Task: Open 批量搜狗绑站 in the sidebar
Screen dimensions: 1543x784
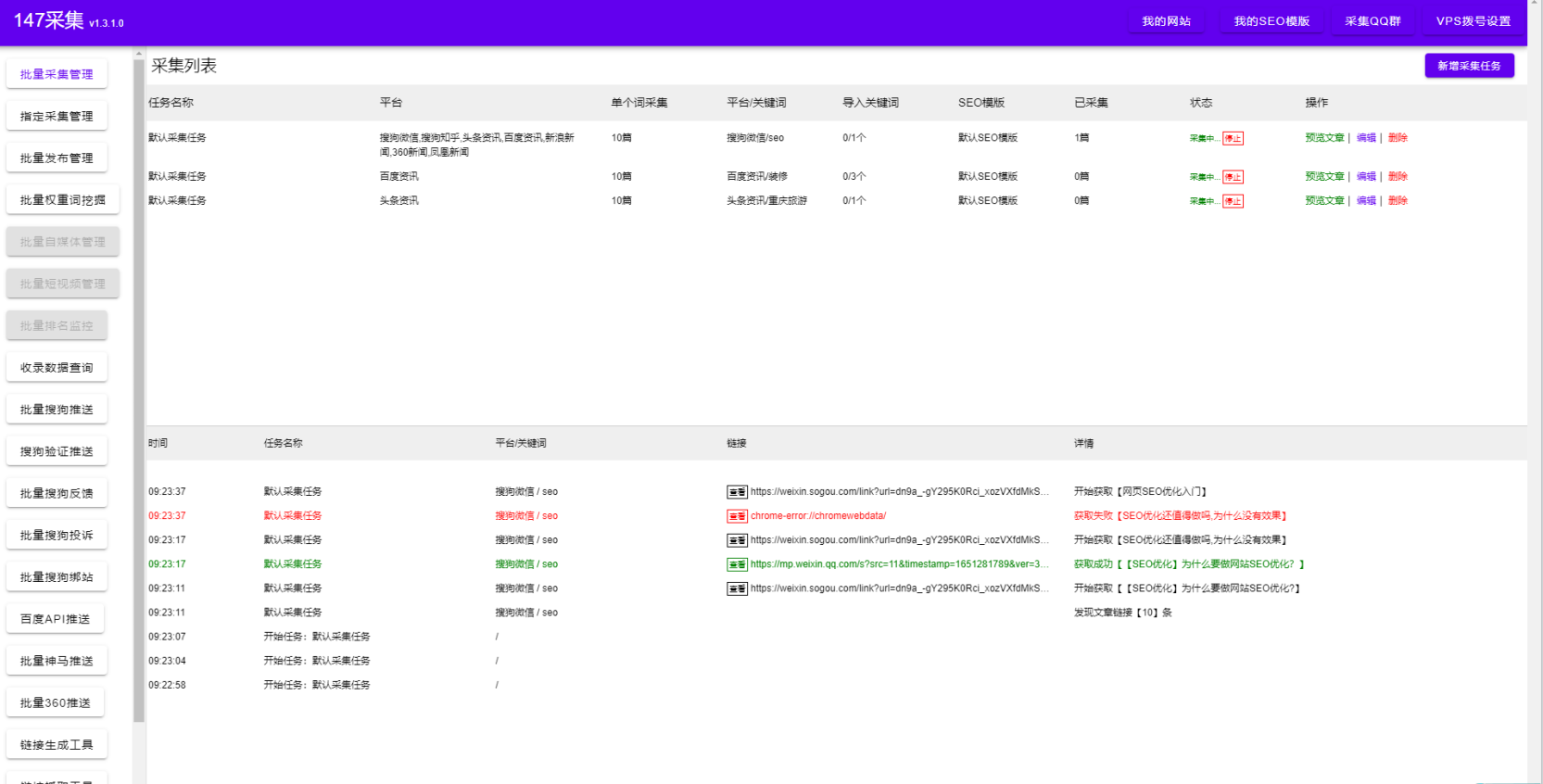Action: click(57, 576)
